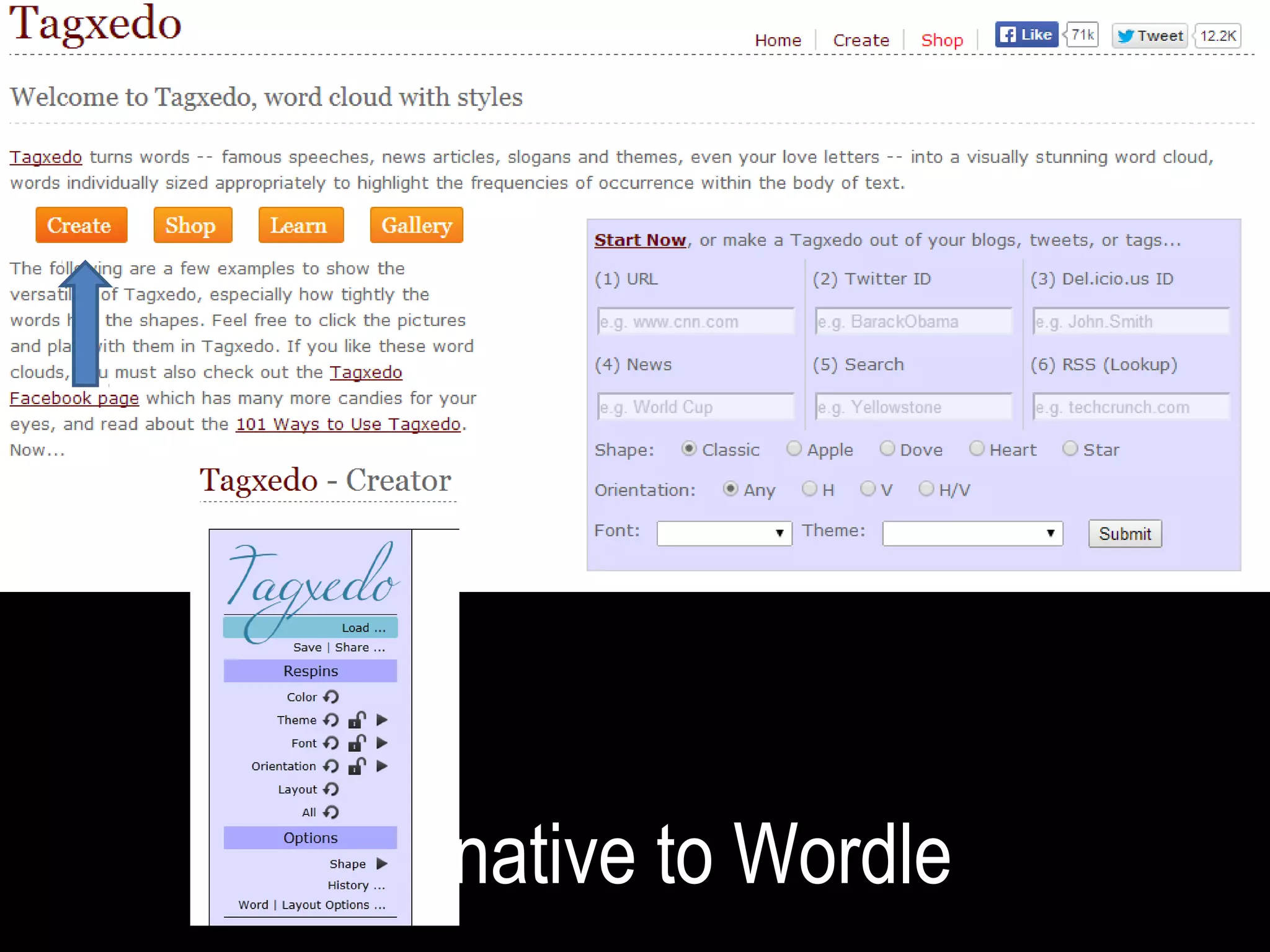Toggle the Font lock icon
Viewport: 1270px width, 952px height.
(357, 742)
